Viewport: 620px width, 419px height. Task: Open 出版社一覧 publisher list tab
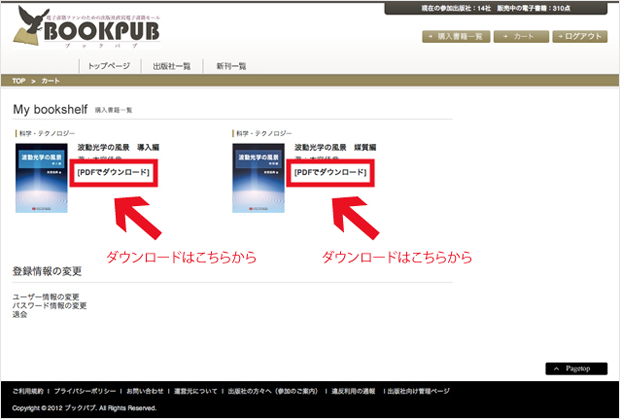coord(172,65)
